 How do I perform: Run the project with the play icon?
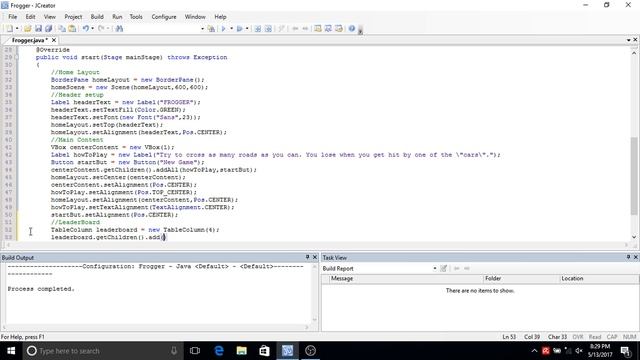pos(224,29)
